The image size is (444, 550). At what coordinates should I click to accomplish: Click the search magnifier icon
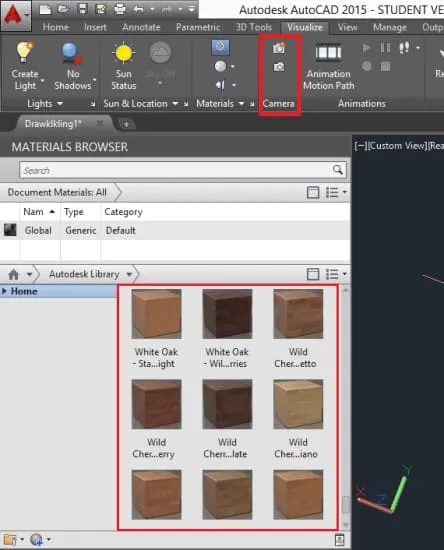(337, 170)
